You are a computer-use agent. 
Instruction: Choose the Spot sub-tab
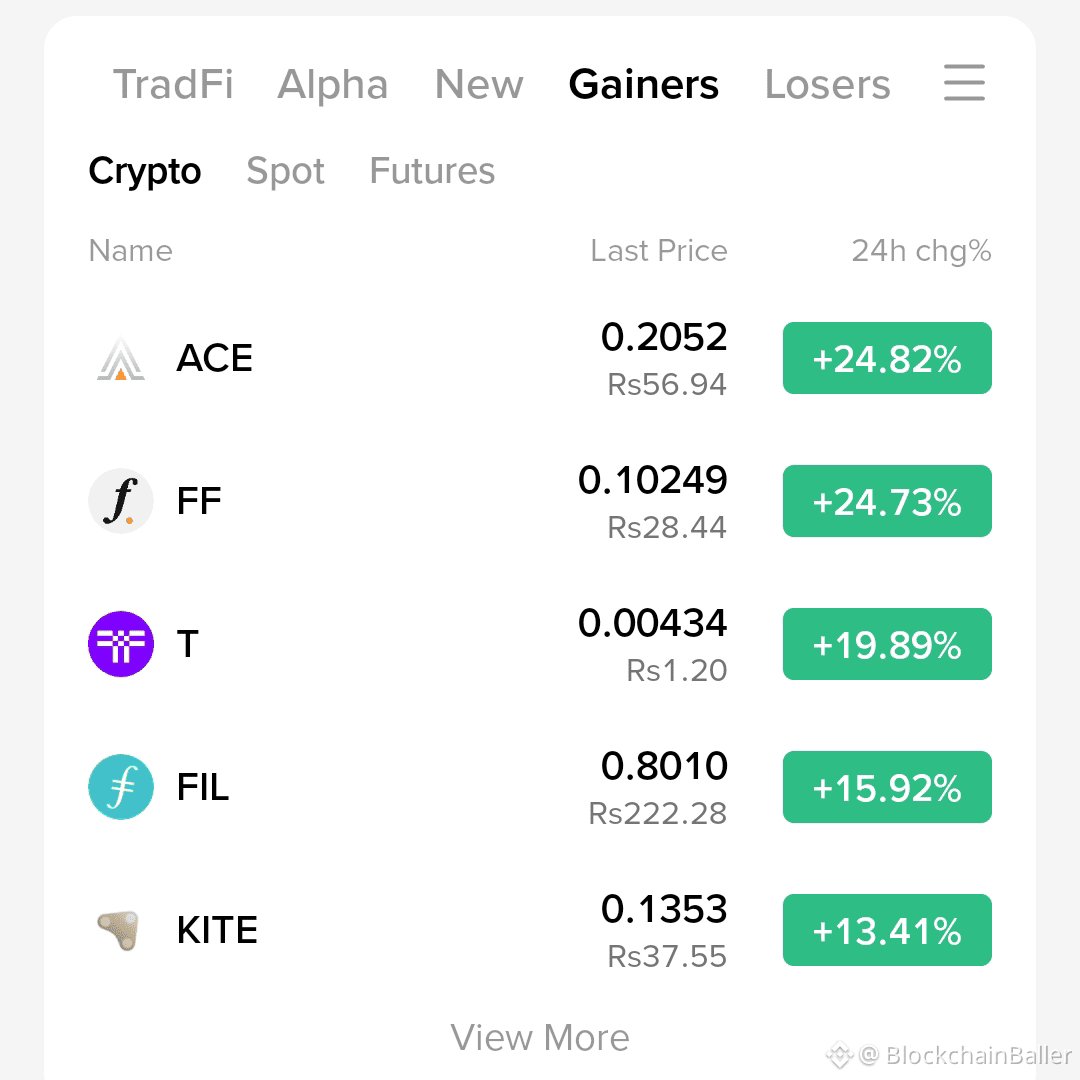point(285,171)
